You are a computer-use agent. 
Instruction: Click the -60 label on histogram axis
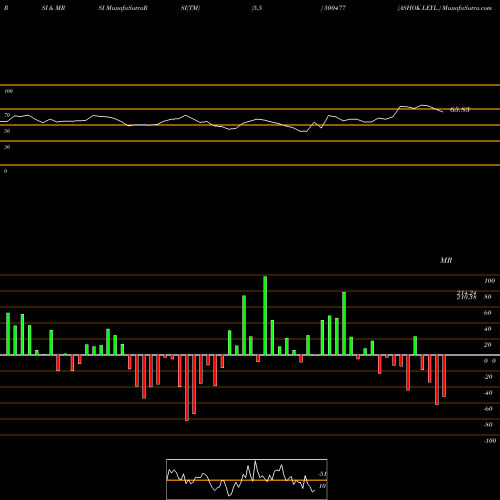pos(488,409)
